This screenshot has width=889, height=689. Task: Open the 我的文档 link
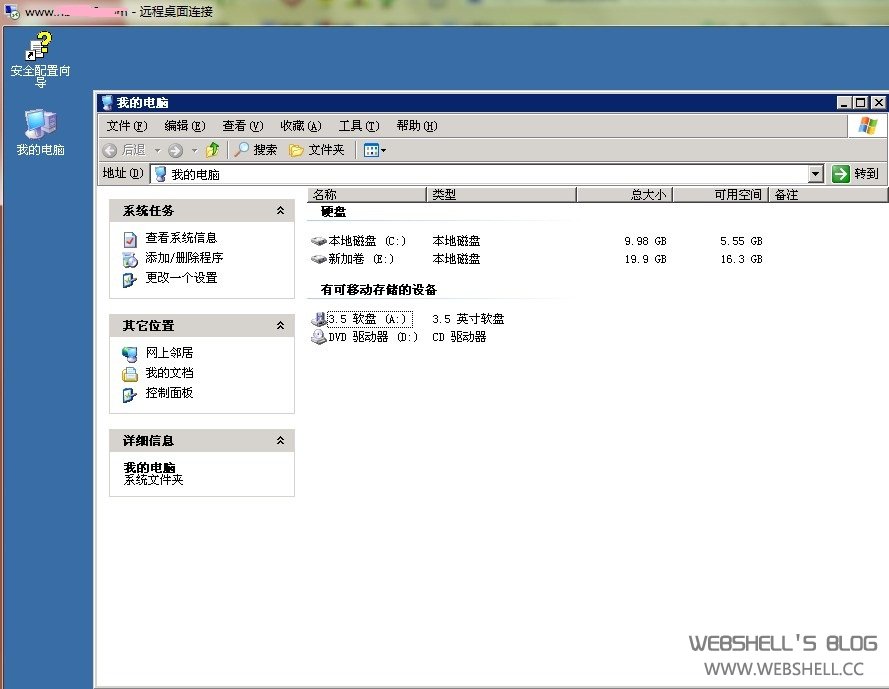click(169, 373)
